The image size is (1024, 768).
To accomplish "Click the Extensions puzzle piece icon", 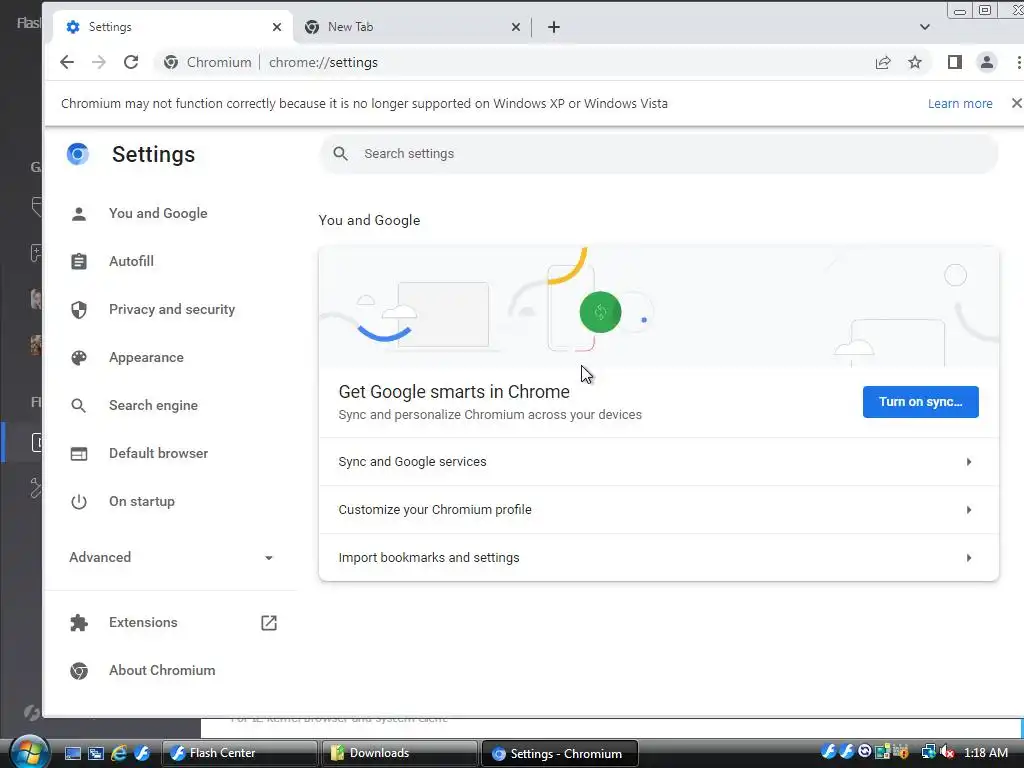I will coord(78,622).
